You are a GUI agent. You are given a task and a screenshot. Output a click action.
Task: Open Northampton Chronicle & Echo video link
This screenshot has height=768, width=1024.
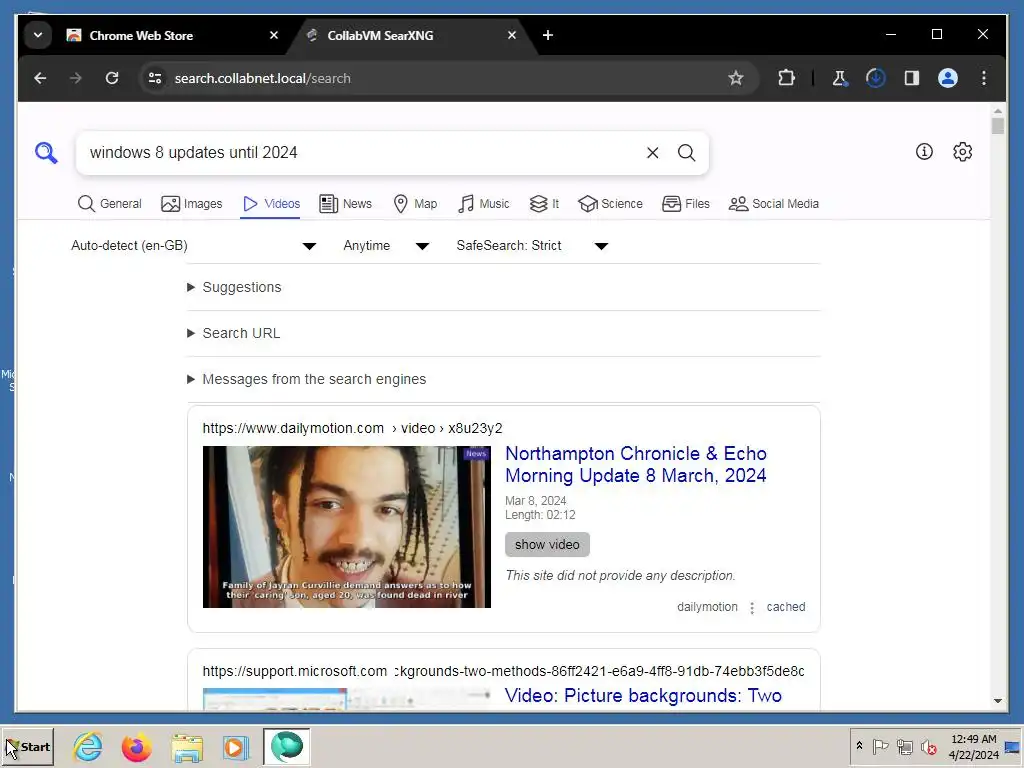tap(635, 464)
